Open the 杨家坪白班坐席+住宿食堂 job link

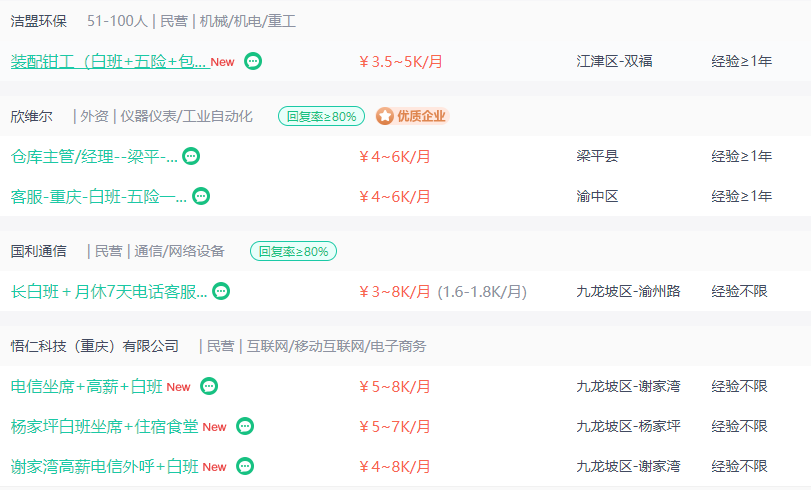coord(104,426)
